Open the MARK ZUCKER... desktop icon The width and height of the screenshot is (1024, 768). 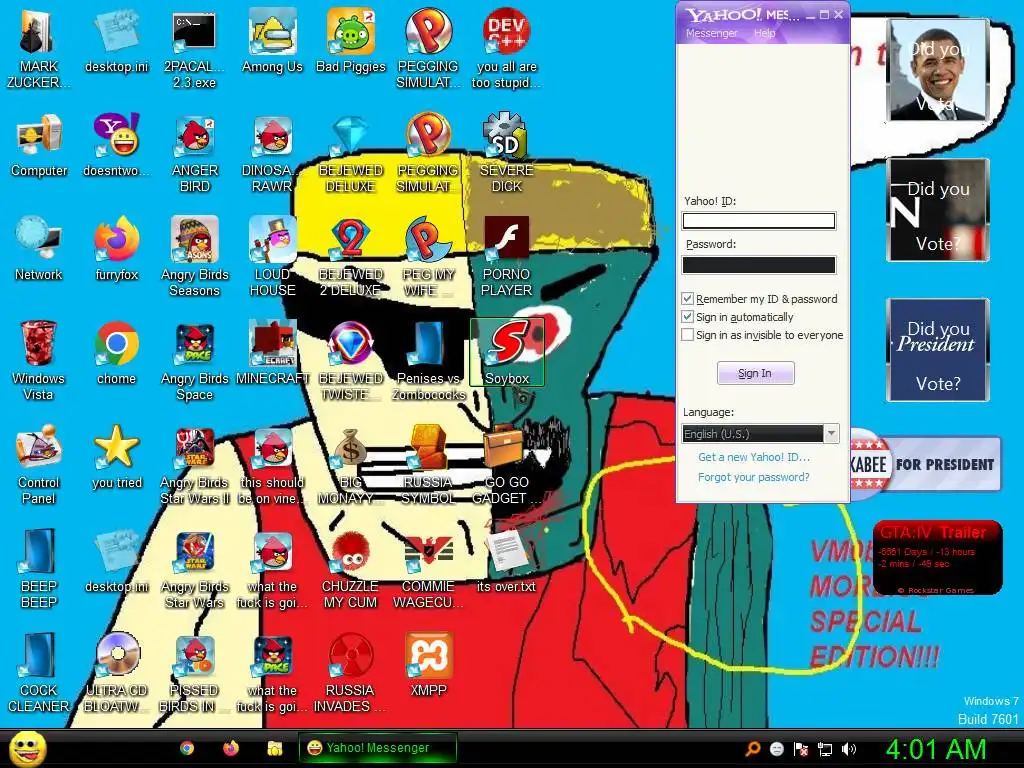(38, 50)
